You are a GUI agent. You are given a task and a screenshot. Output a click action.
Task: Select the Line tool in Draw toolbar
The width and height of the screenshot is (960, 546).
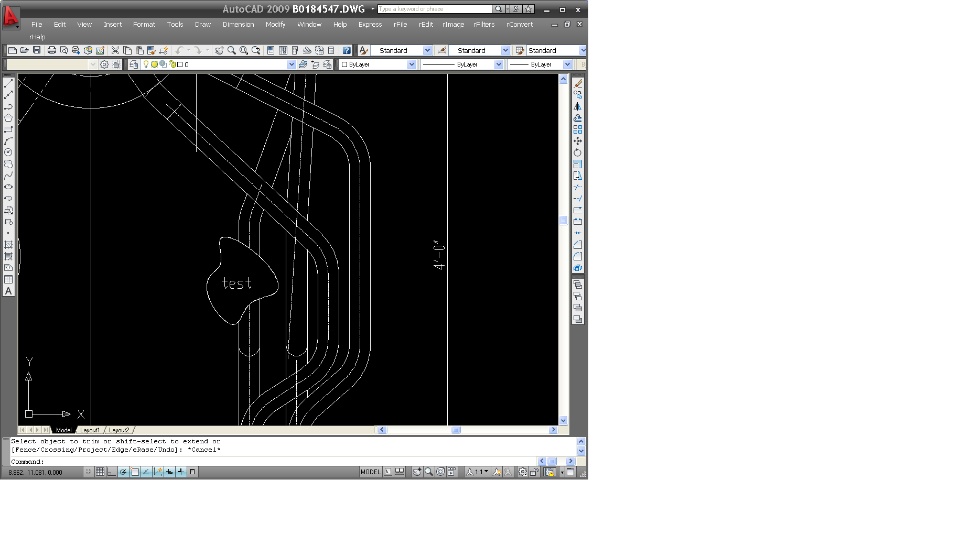[x=9, y=82]
